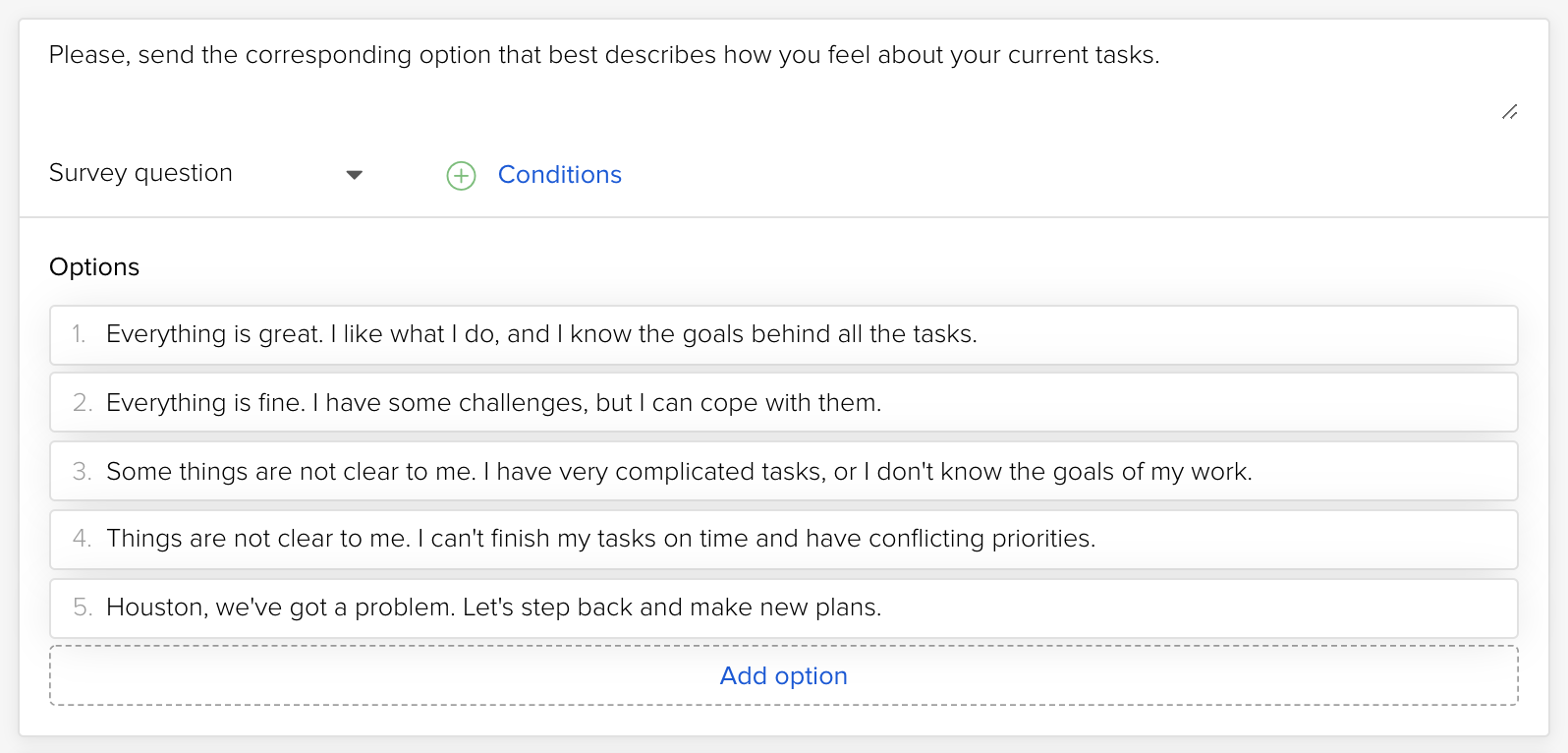1568x753 pixels.
Task: Click the number 1 marker of the first option
Action: click(x=79, y=335)
